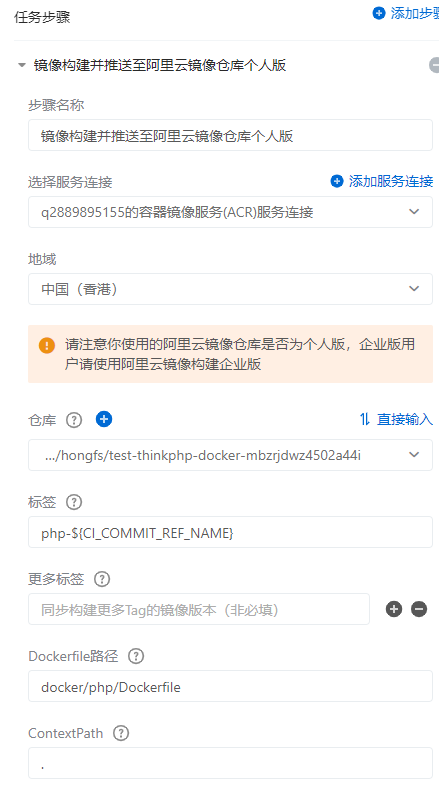Image resolution: width=439 pixels, height=794 pixels.
Task: Add another tag row with dark plus icon
Action: click(x=394, y=609)
